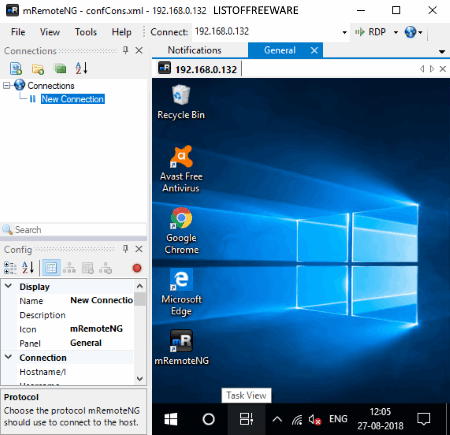Click the Cortana circle on remote taskbar

[209, 419]
